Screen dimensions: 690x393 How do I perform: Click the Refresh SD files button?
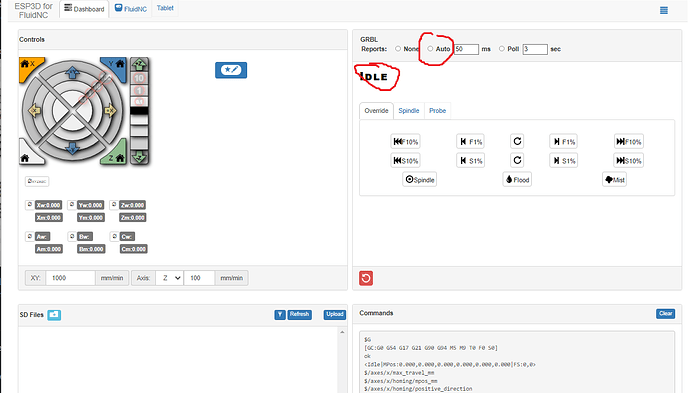300,314
